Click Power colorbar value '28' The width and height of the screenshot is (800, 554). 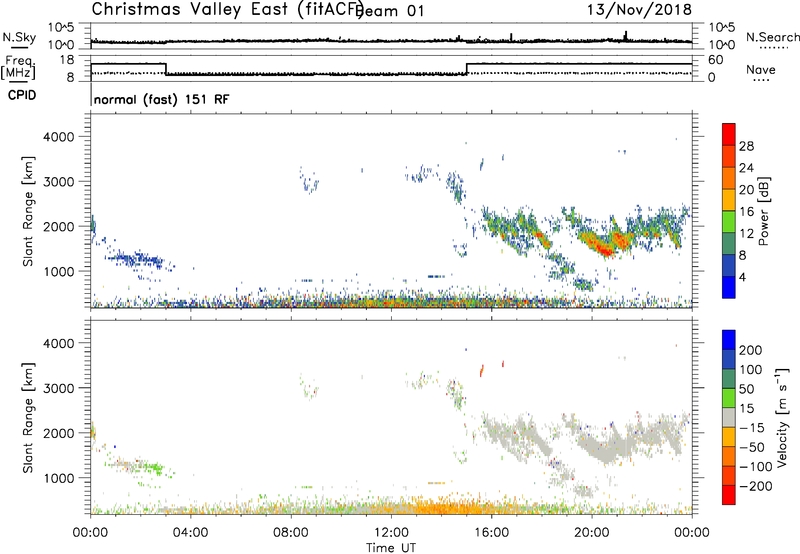pos(746,146)
